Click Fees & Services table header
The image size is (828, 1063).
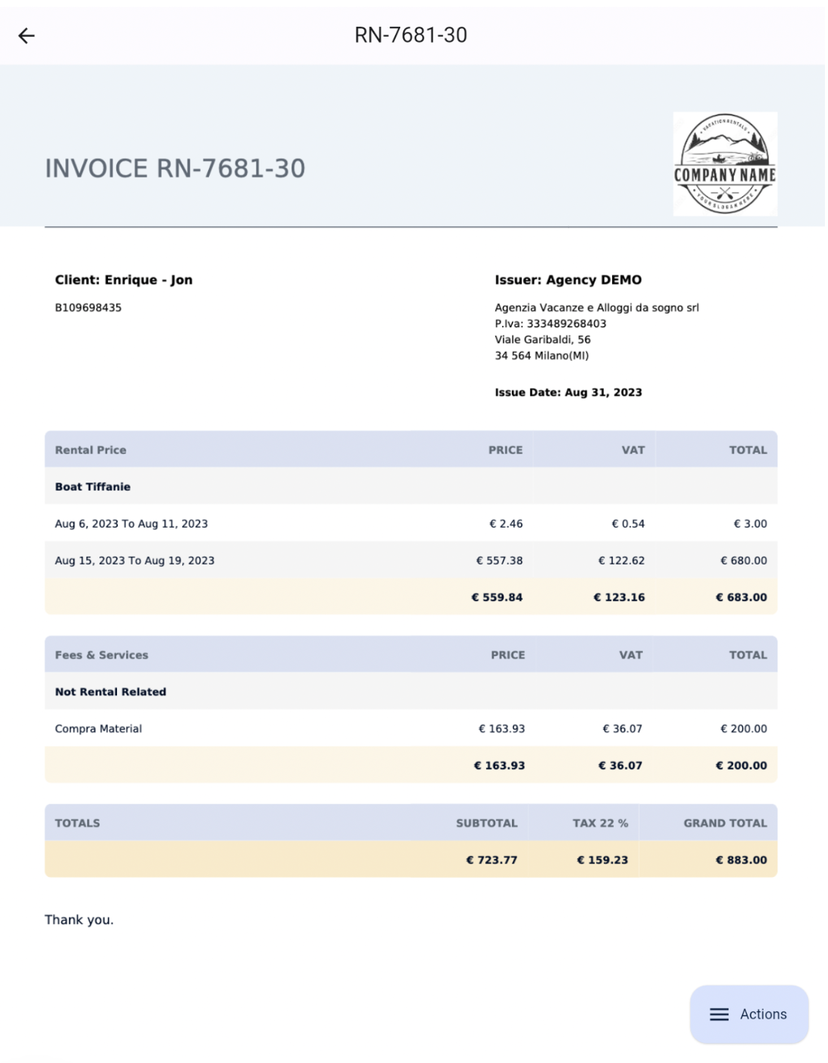pyautogui.click(x=411, y=655)
